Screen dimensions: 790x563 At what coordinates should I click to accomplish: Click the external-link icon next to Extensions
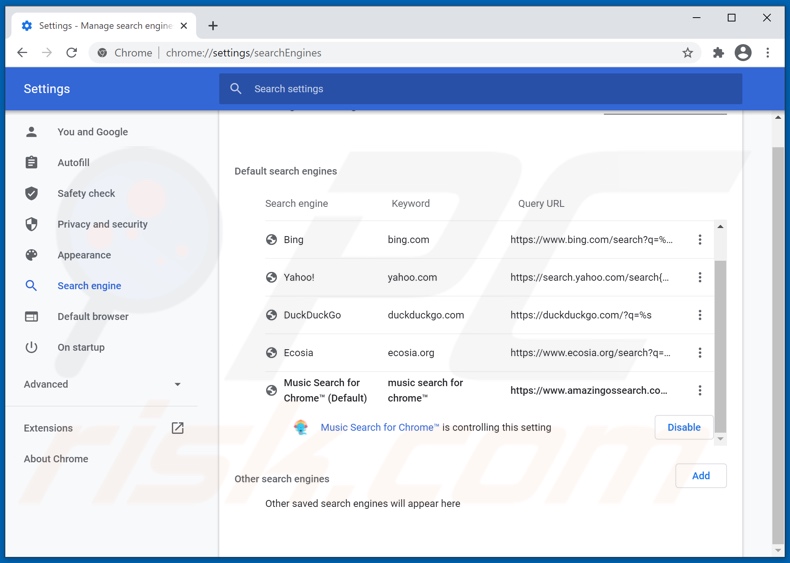177,428
